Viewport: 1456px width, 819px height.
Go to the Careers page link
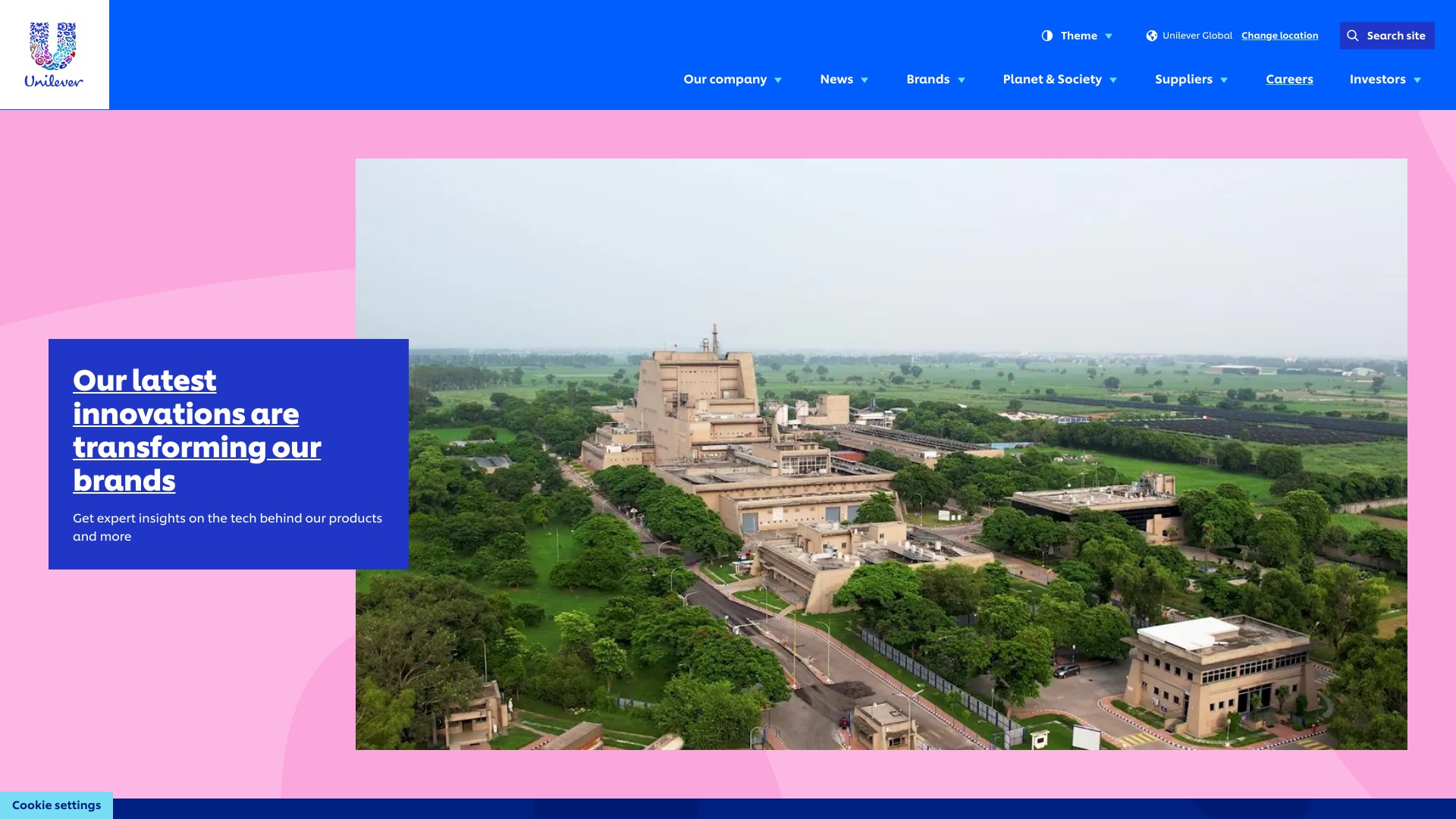(1289, 79)
